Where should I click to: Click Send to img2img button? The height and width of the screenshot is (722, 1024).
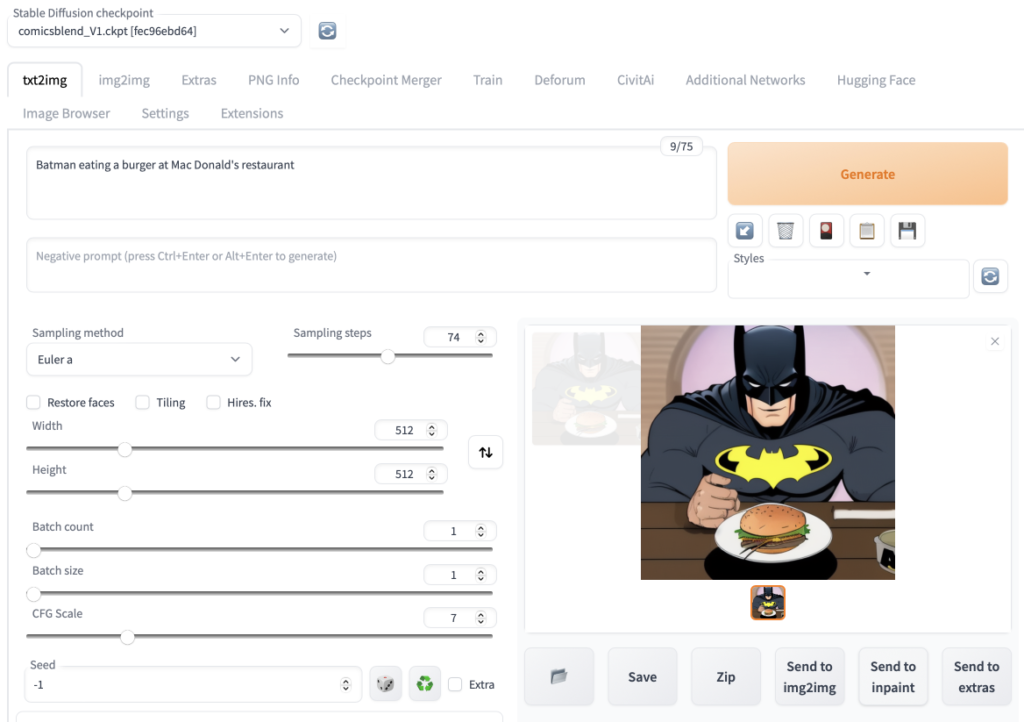[809, 676]
